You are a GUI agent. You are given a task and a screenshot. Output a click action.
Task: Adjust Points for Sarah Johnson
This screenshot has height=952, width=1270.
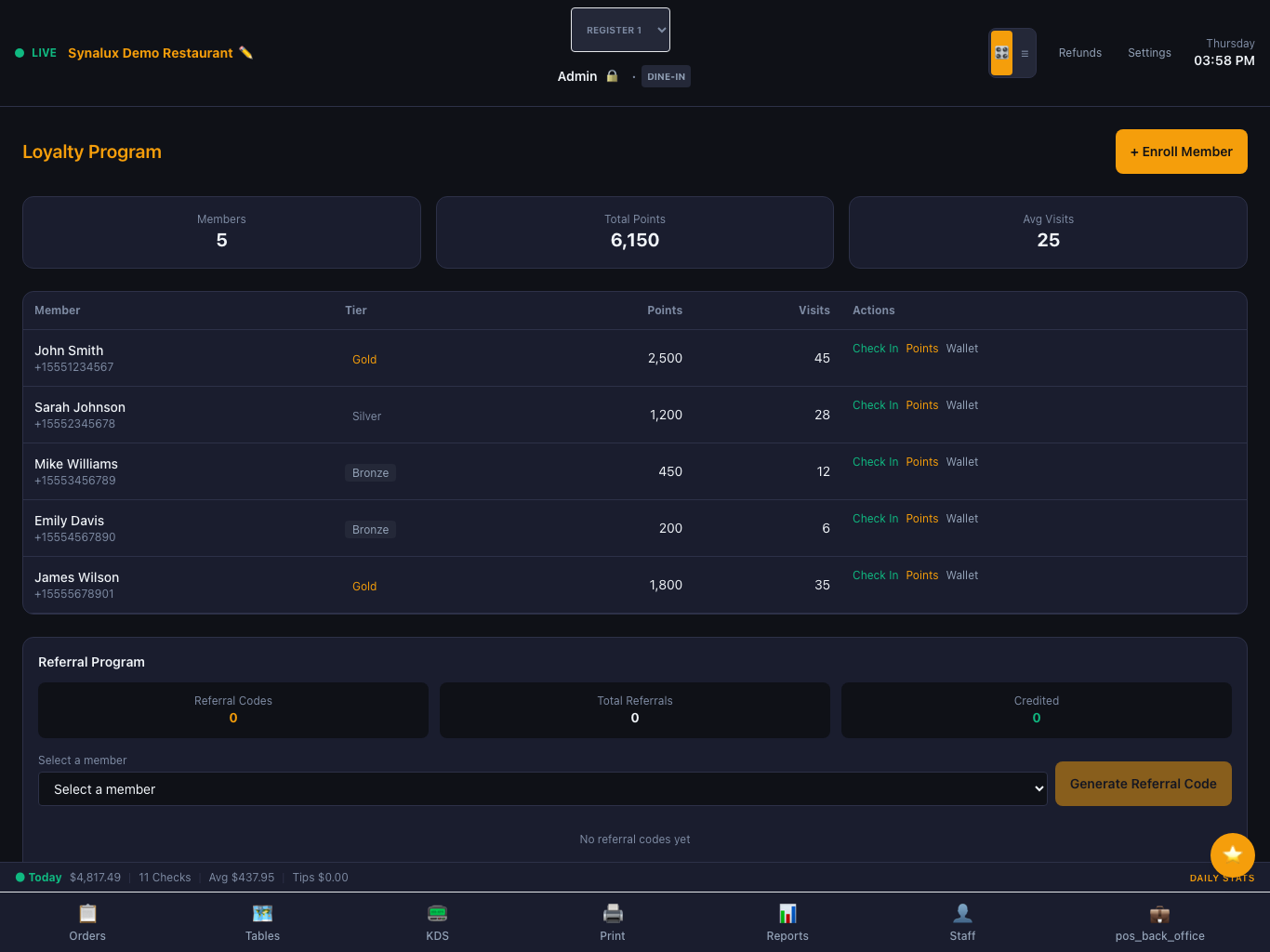coord(922,405)
